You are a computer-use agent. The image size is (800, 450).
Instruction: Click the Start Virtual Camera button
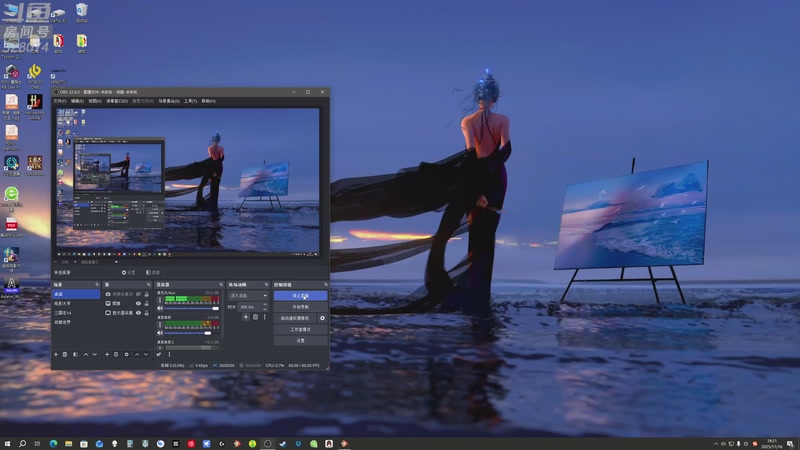pyautogui.click(x=295, y=318)
